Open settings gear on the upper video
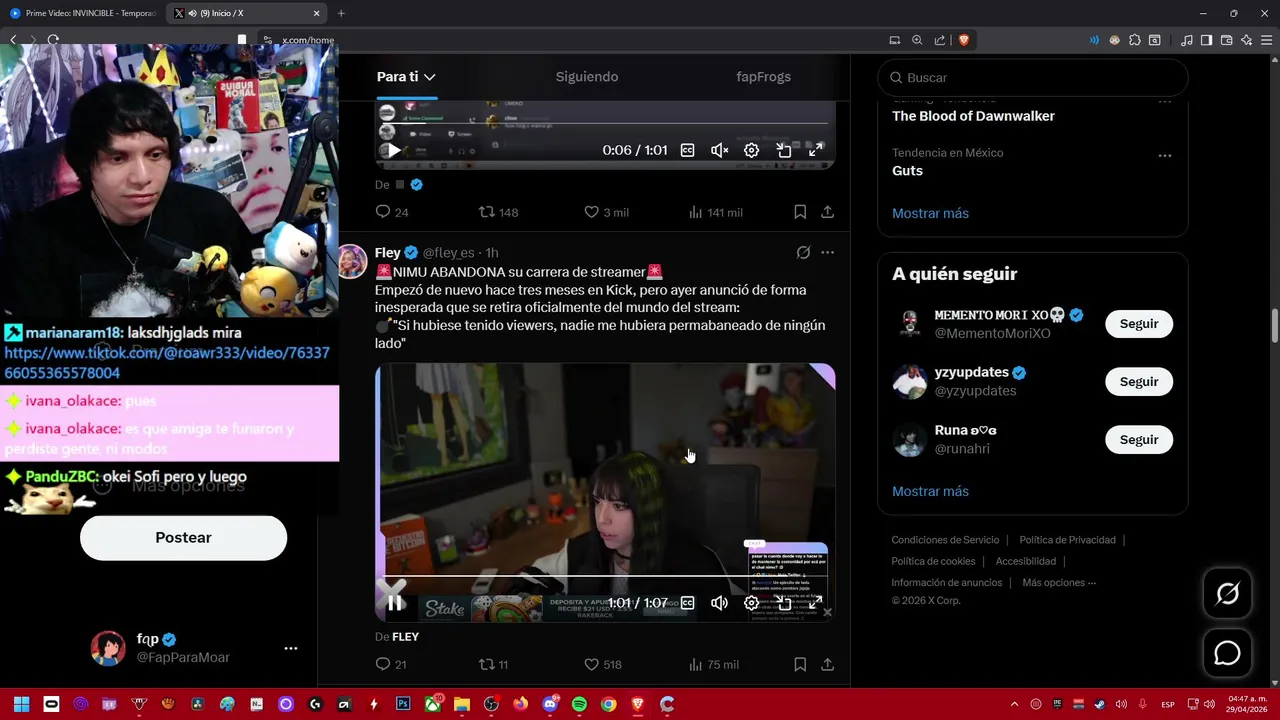Screen dimensions: 1280x720 pyautogui.click(x=751, y=150)
